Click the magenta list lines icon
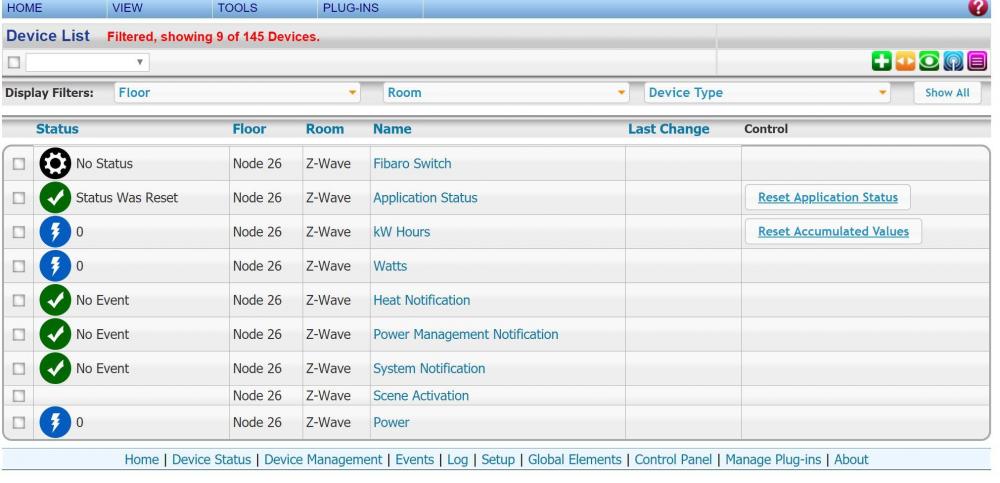The height and width of the screenshot is (483, 1000). coord(964,62)
